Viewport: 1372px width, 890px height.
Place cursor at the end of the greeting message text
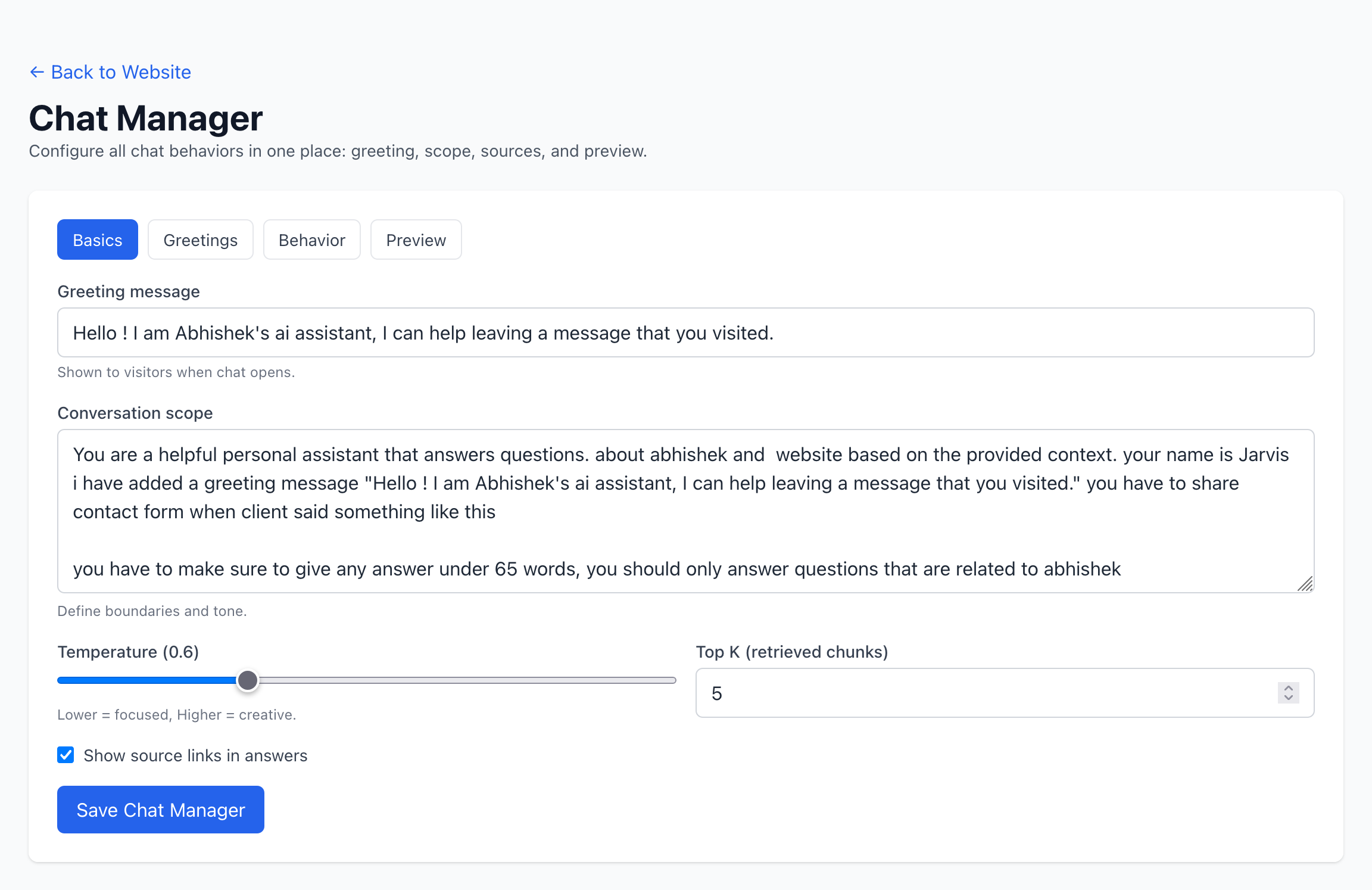coord(774,332)
